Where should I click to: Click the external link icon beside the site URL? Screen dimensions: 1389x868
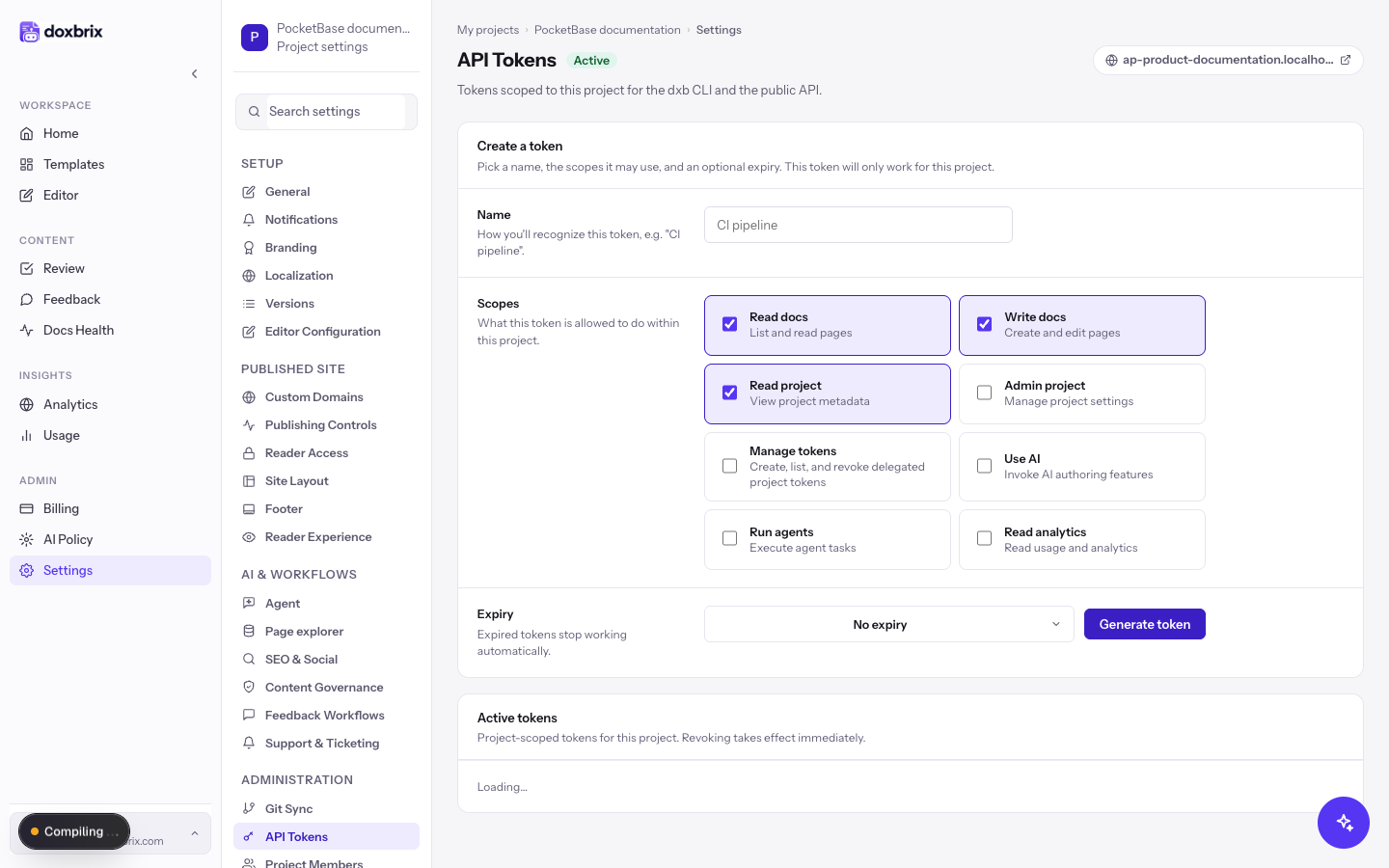click(1346, 60)
